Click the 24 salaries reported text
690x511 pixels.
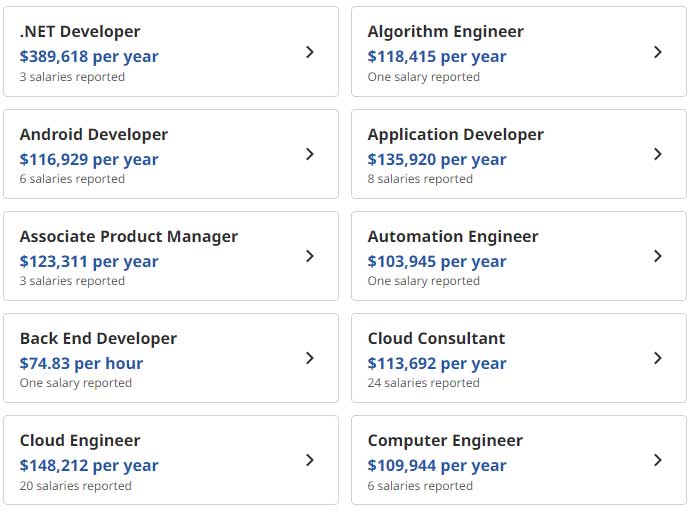click(x=423, y=383)
